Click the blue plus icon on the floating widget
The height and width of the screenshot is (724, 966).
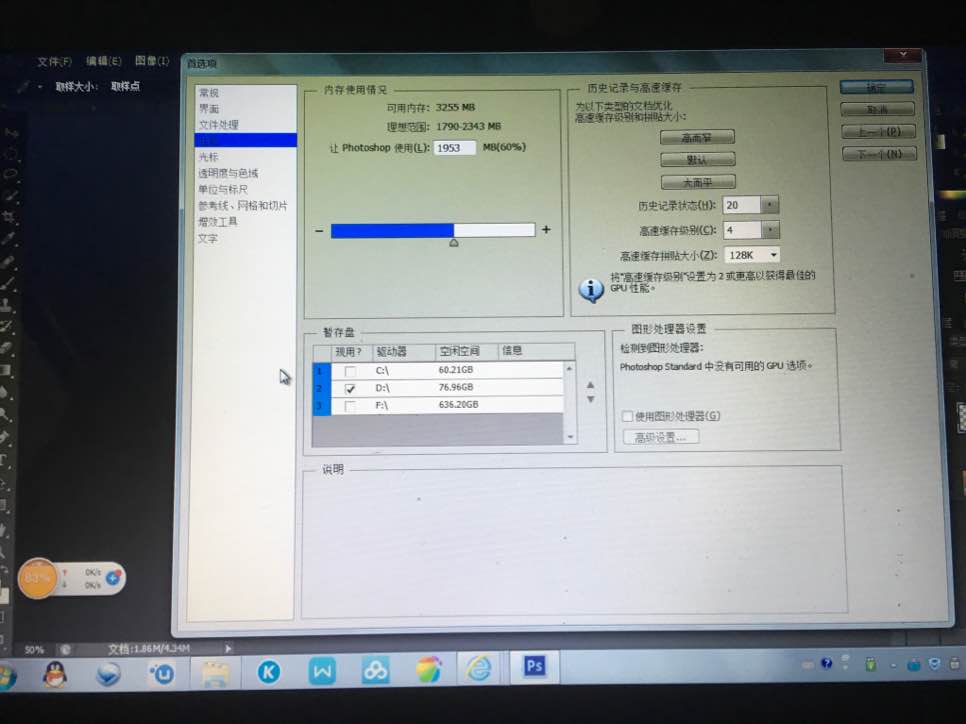(113, 577)
